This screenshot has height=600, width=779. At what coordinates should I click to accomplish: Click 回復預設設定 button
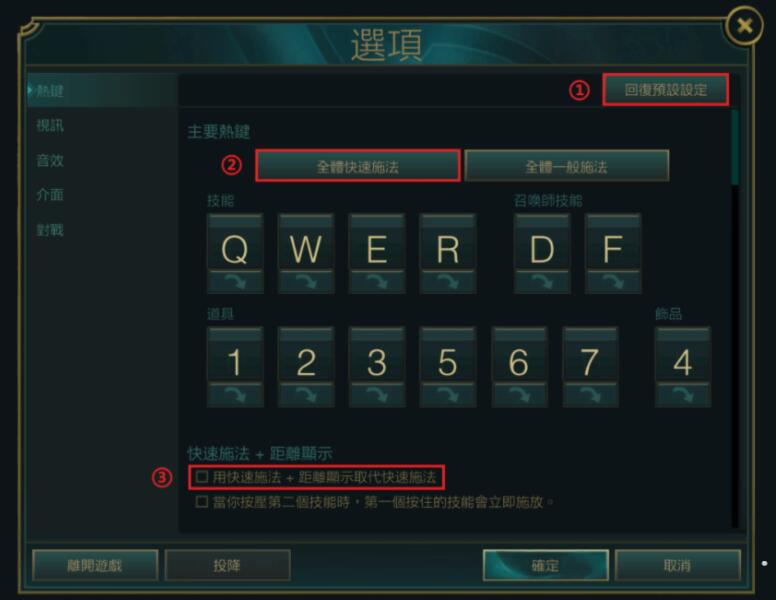(666, 90)
